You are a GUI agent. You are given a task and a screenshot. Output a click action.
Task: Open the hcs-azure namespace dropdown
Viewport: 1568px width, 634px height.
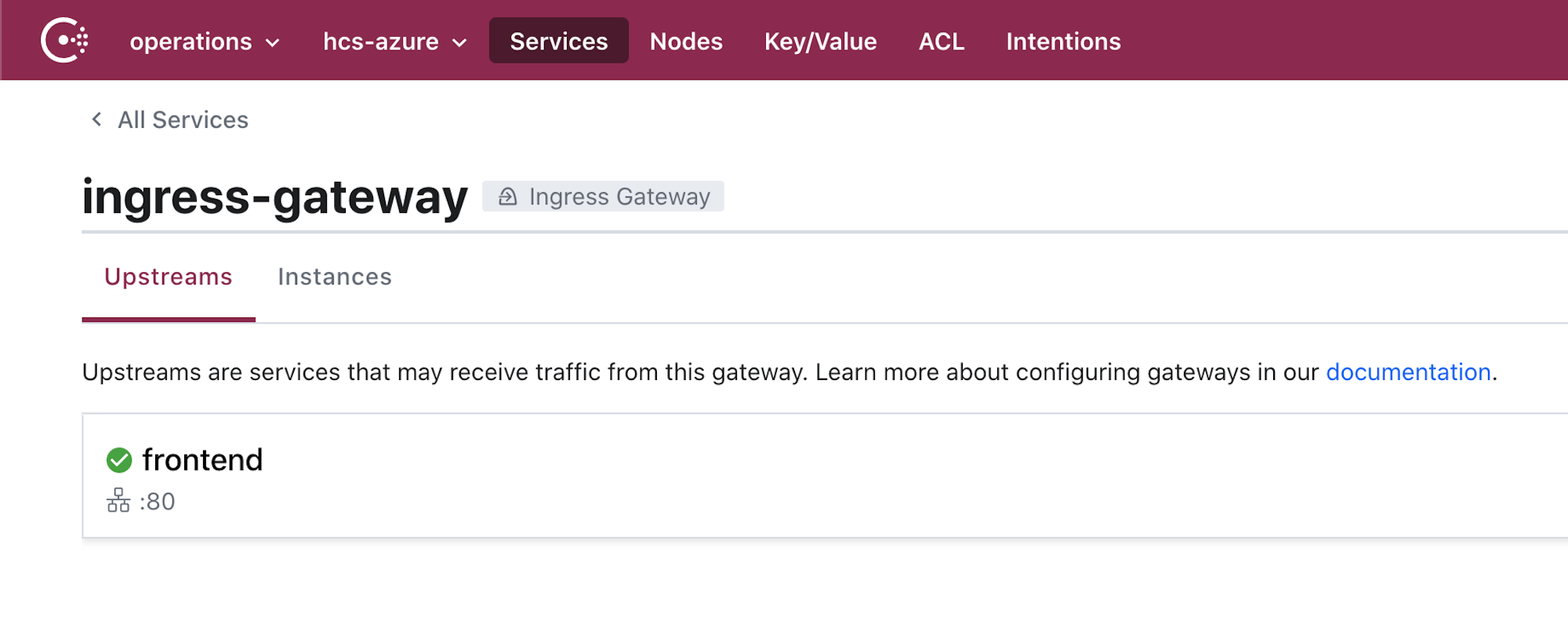pyautogui.click(x=392, y=42)
